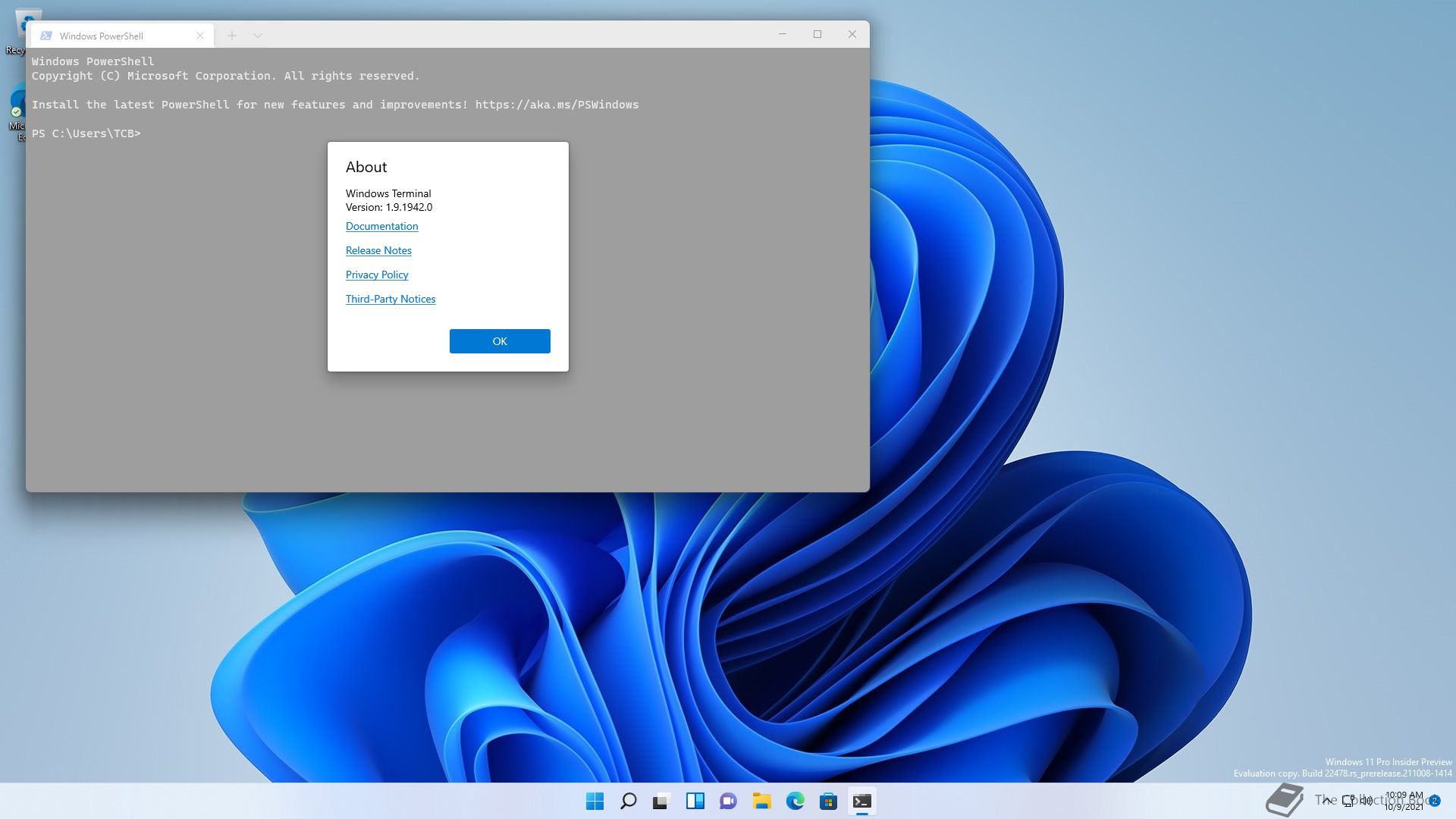Expand the new tab profiles dropdown

258,36
